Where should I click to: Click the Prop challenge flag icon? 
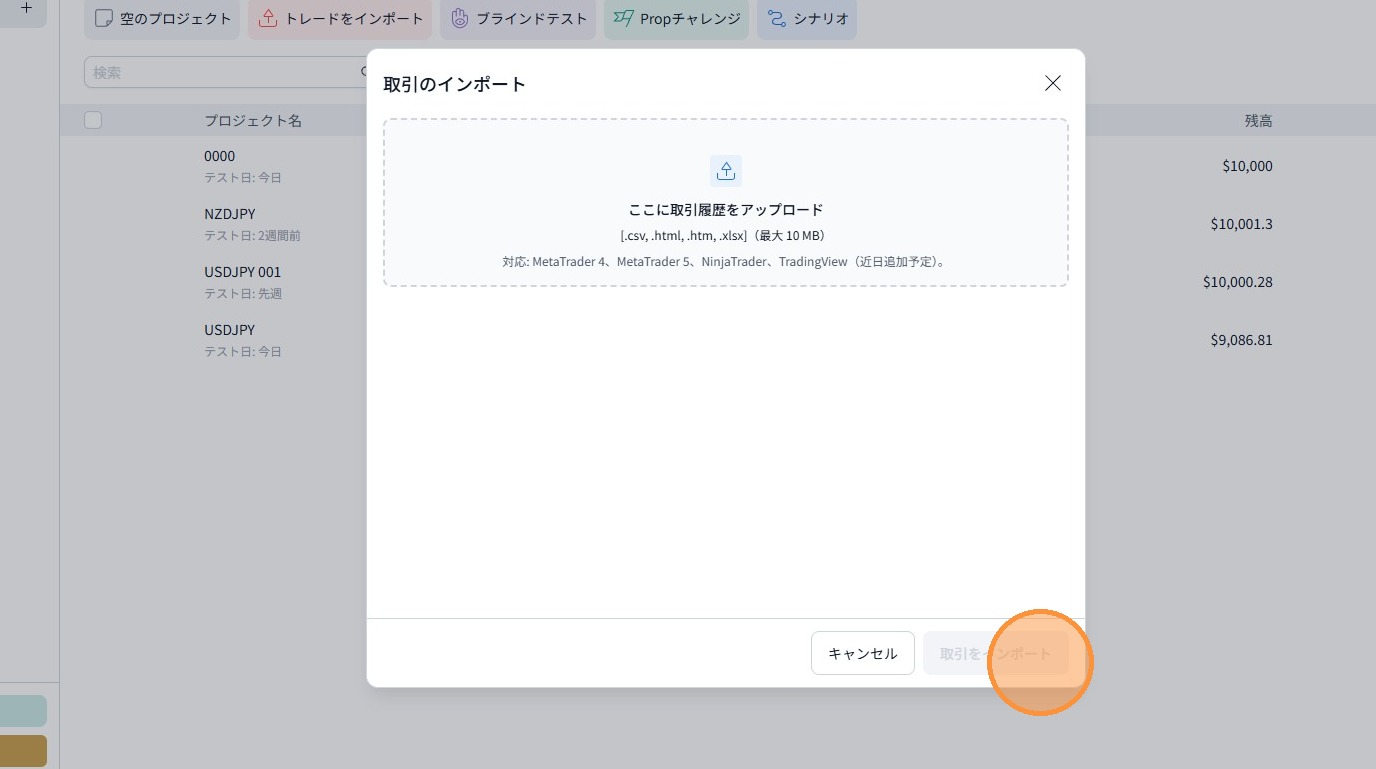[x=624, y=19]
